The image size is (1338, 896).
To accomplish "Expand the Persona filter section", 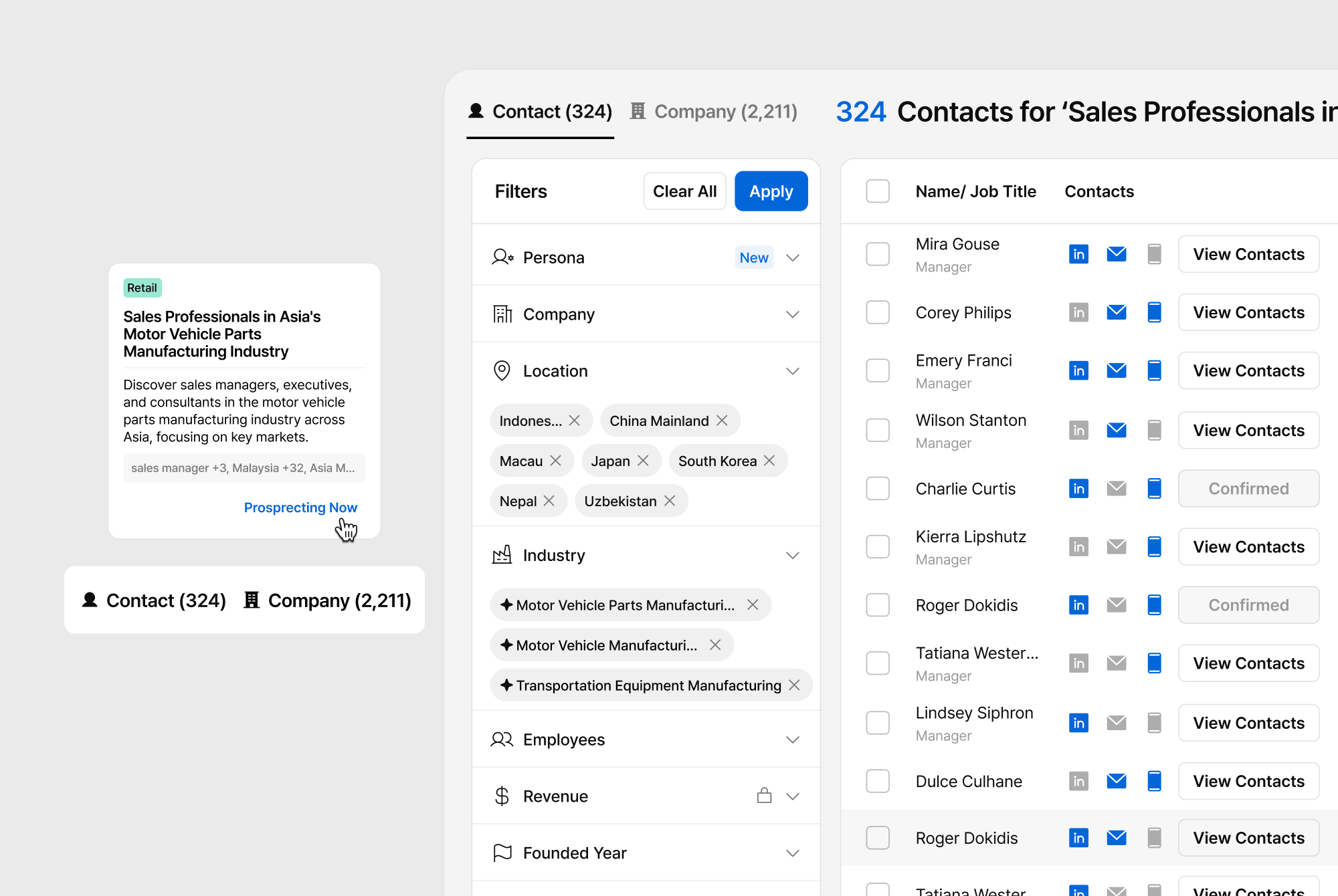I will click(793, 257).
